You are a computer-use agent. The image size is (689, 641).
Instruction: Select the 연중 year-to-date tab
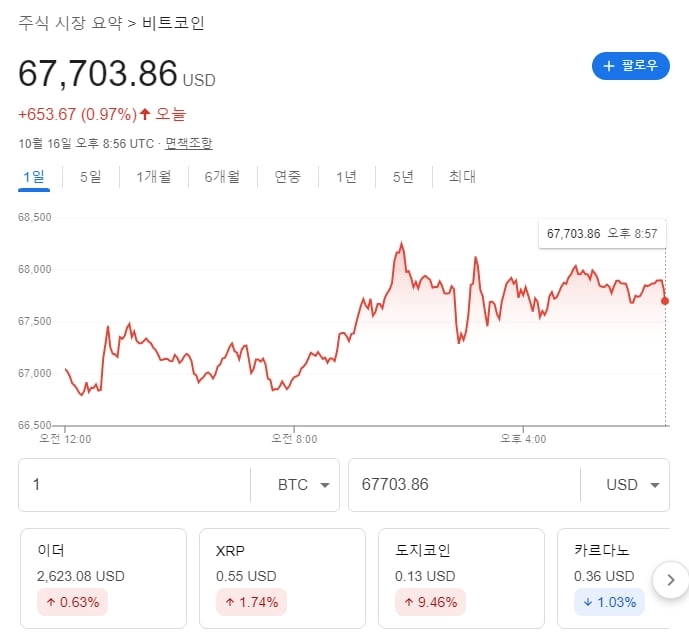(x=288, y=177)
